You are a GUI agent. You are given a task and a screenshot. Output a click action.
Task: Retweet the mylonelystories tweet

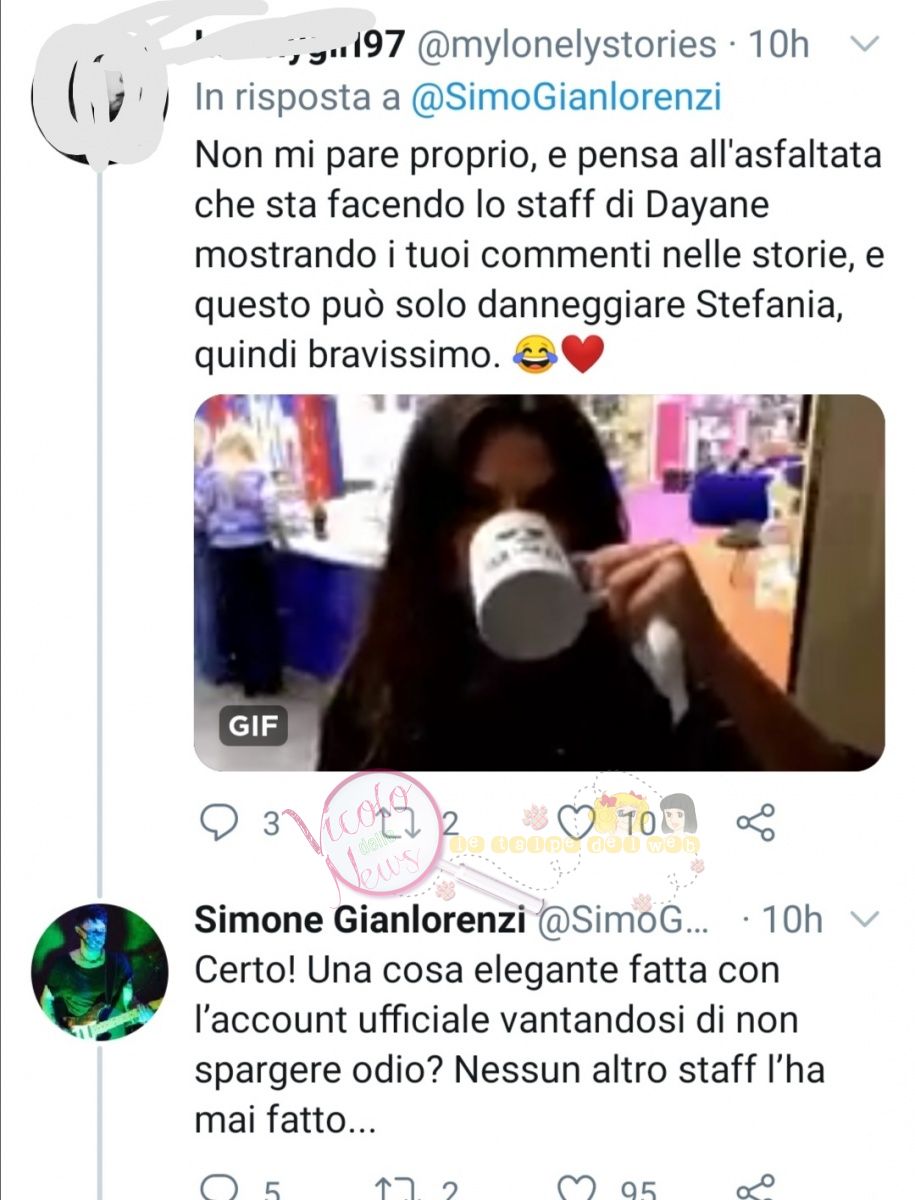[x=400, y=822]
